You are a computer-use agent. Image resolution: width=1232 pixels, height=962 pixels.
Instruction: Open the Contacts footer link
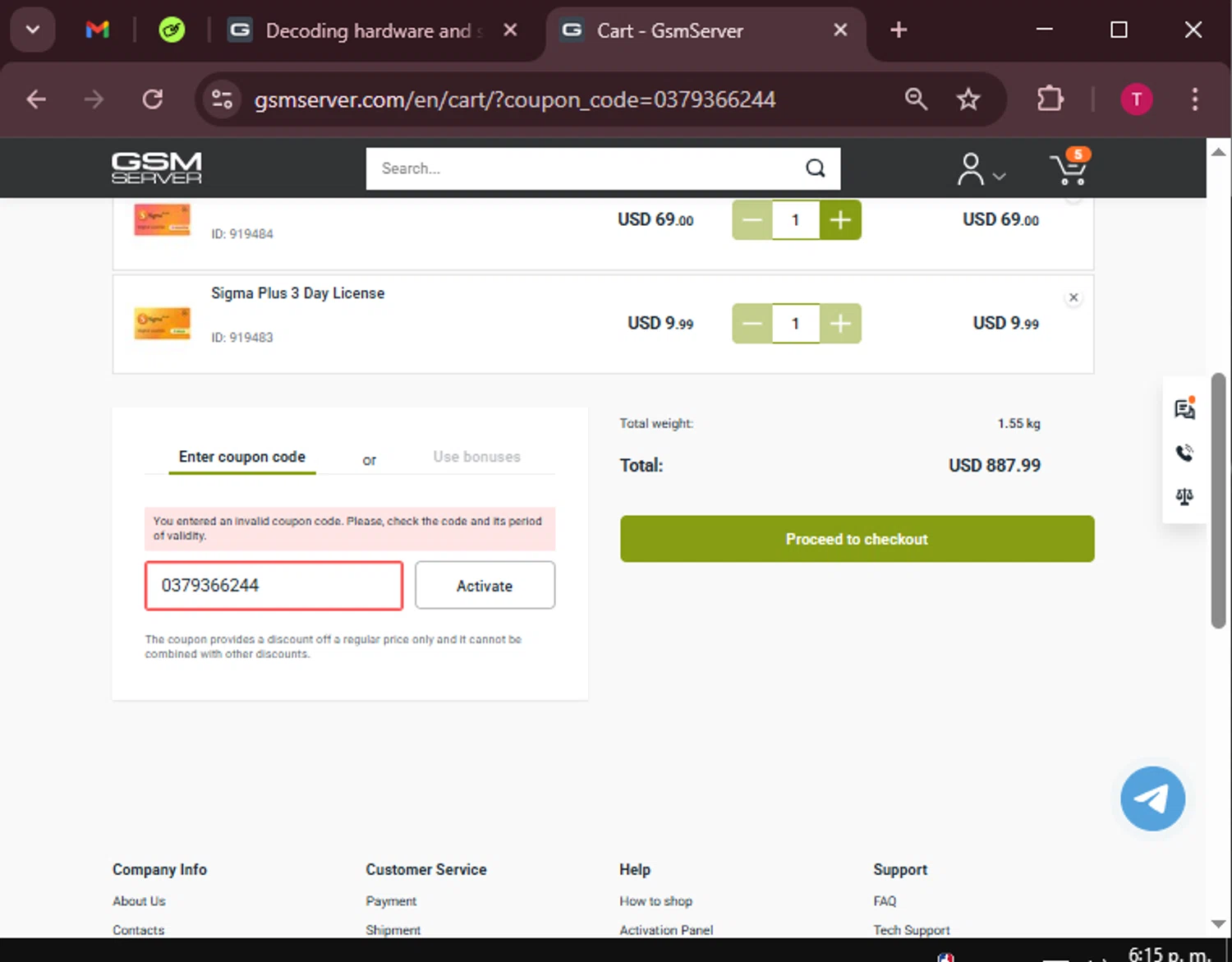click(x=138, y=930)
